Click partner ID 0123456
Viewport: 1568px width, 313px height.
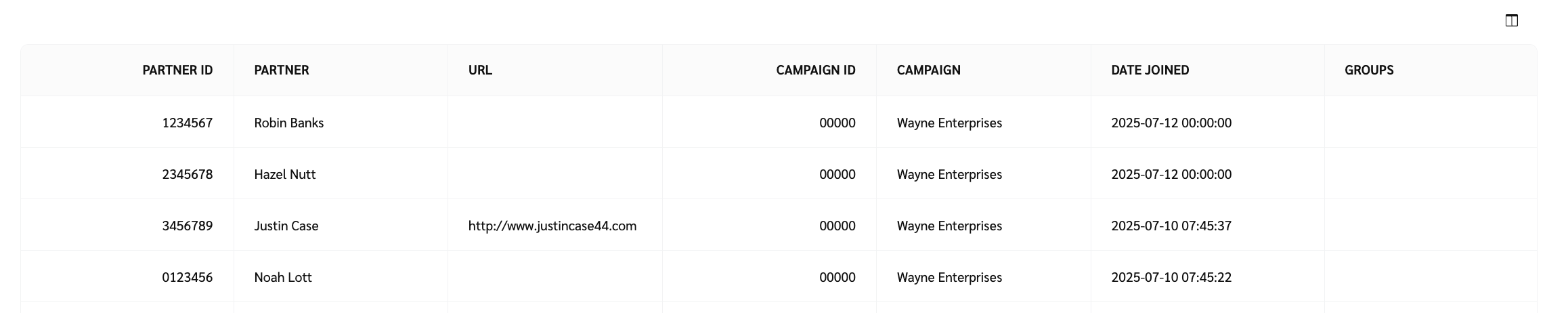pos(187,278)
